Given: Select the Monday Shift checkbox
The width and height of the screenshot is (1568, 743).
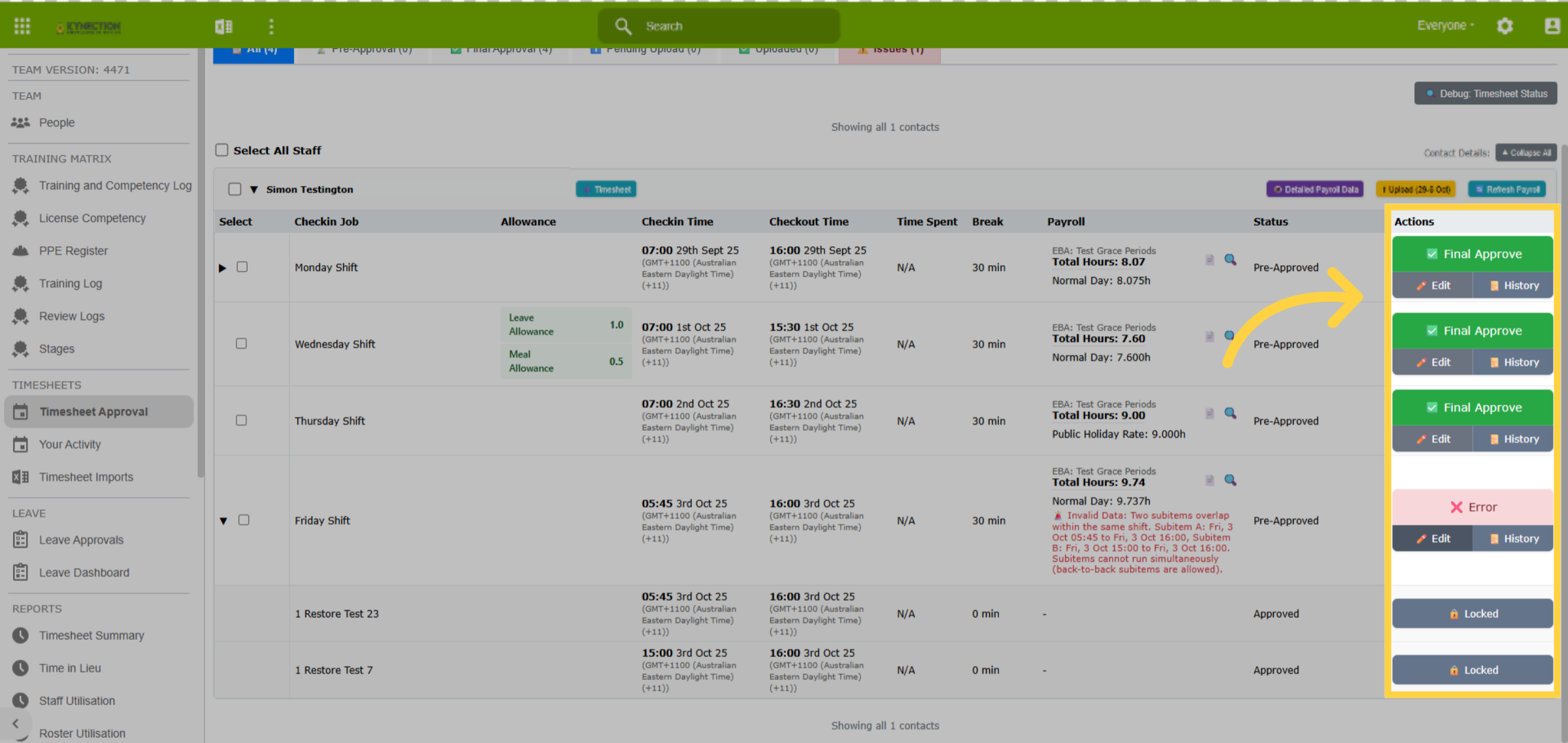Looking at the screenshot, I should (x=242, y=267).
